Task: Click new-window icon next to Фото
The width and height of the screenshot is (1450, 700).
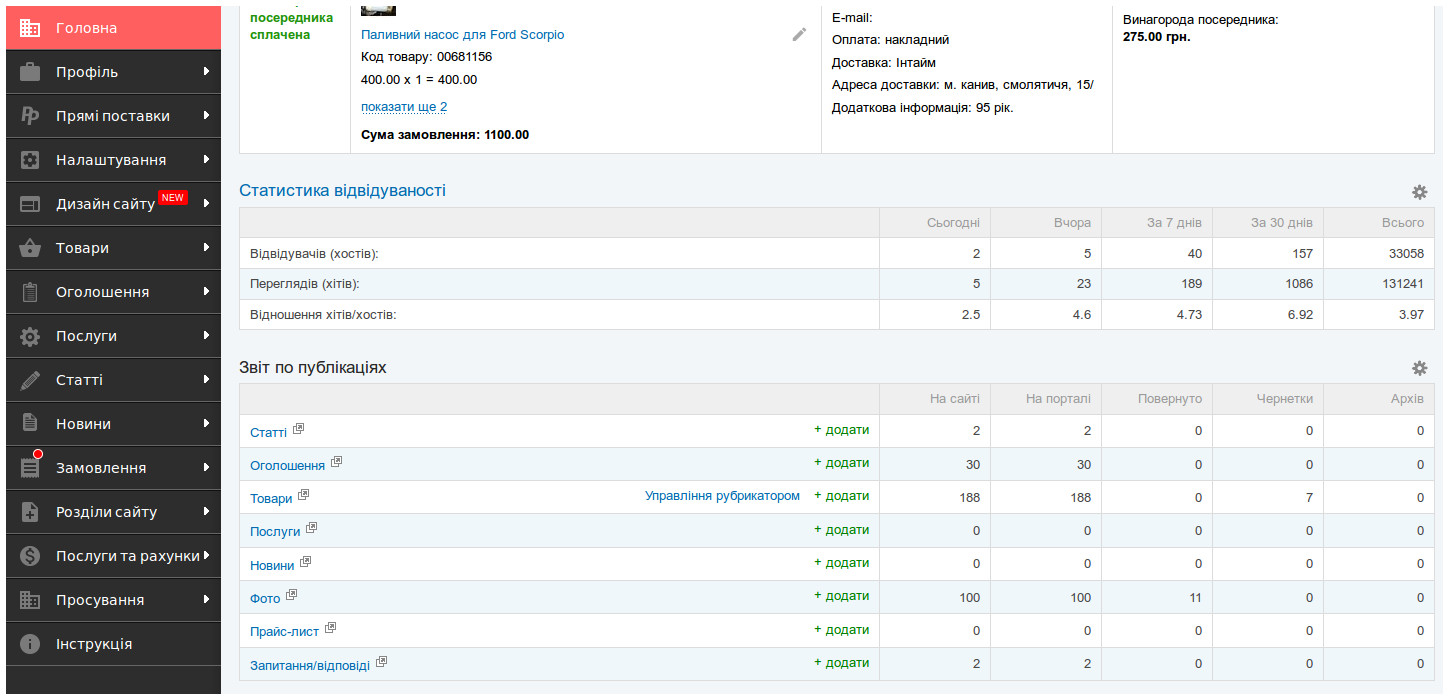Action: click(291, 595)
